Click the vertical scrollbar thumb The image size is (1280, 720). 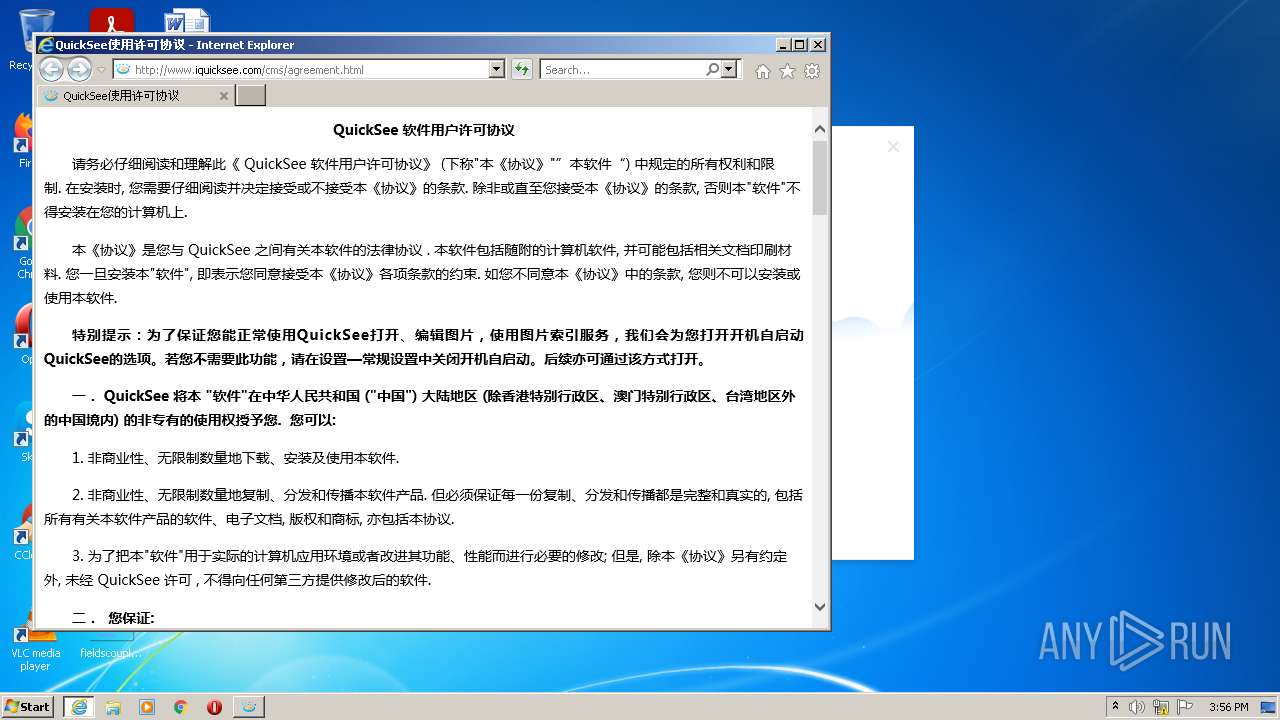(x=820, y=178)
